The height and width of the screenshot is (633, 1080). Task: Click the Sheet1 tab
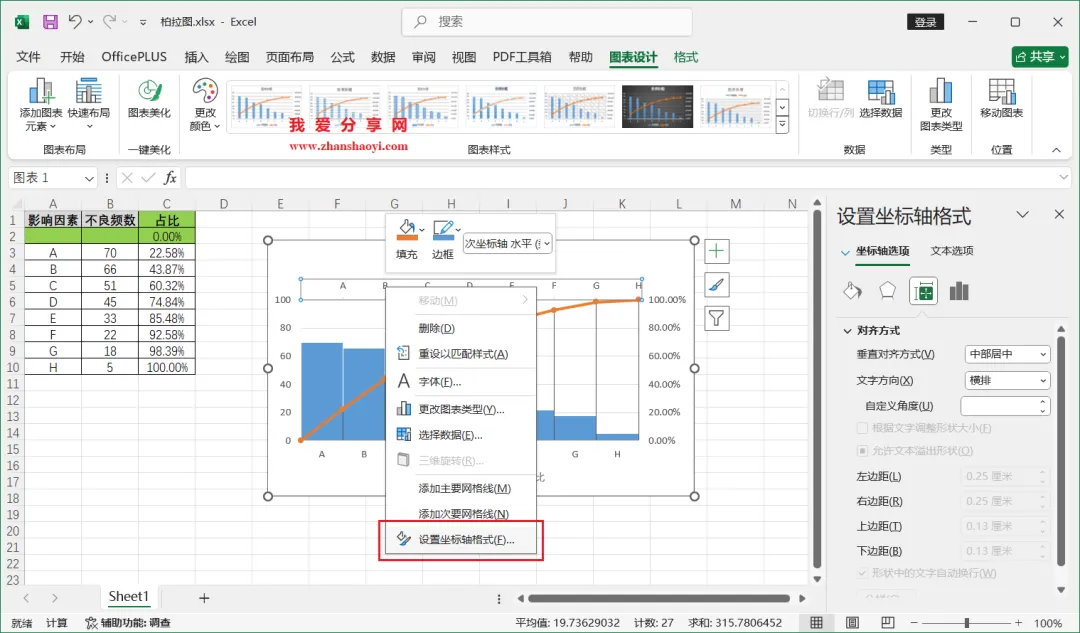coord(129,596)
